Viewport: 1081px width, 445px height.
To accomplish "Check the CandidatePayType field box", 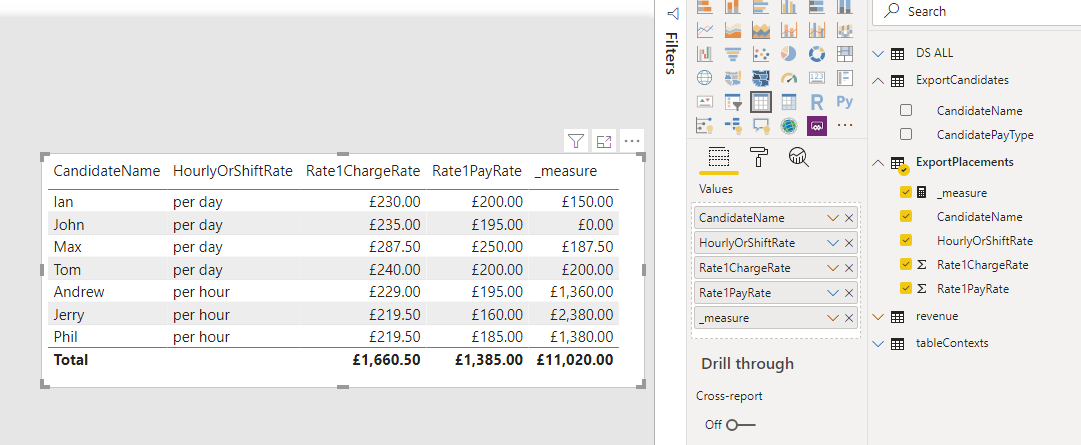I will [x=906, y=135].
